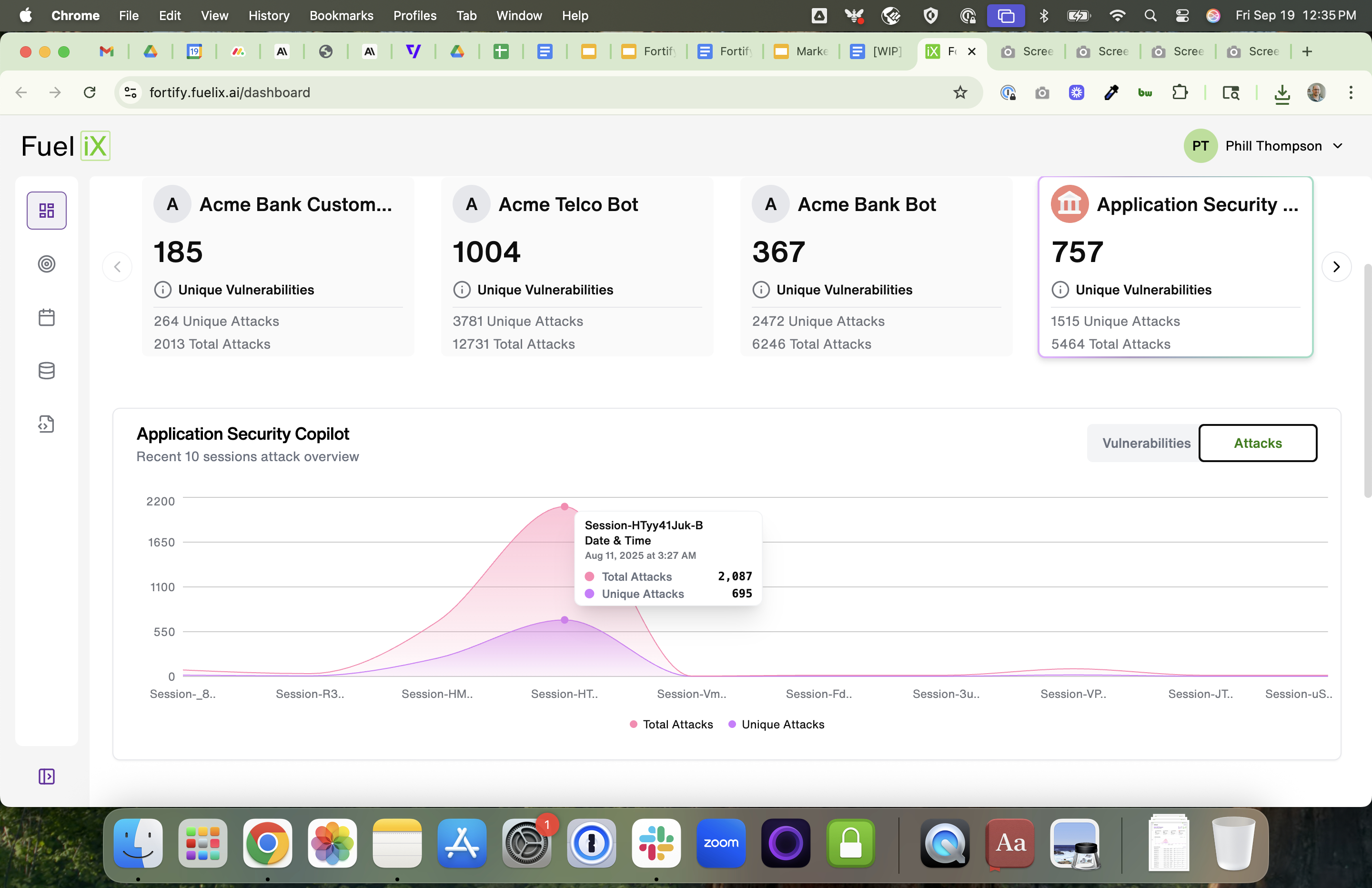Click the Fuel iX logo
The height and width of the screenshot is (888, 1372).
65,146
